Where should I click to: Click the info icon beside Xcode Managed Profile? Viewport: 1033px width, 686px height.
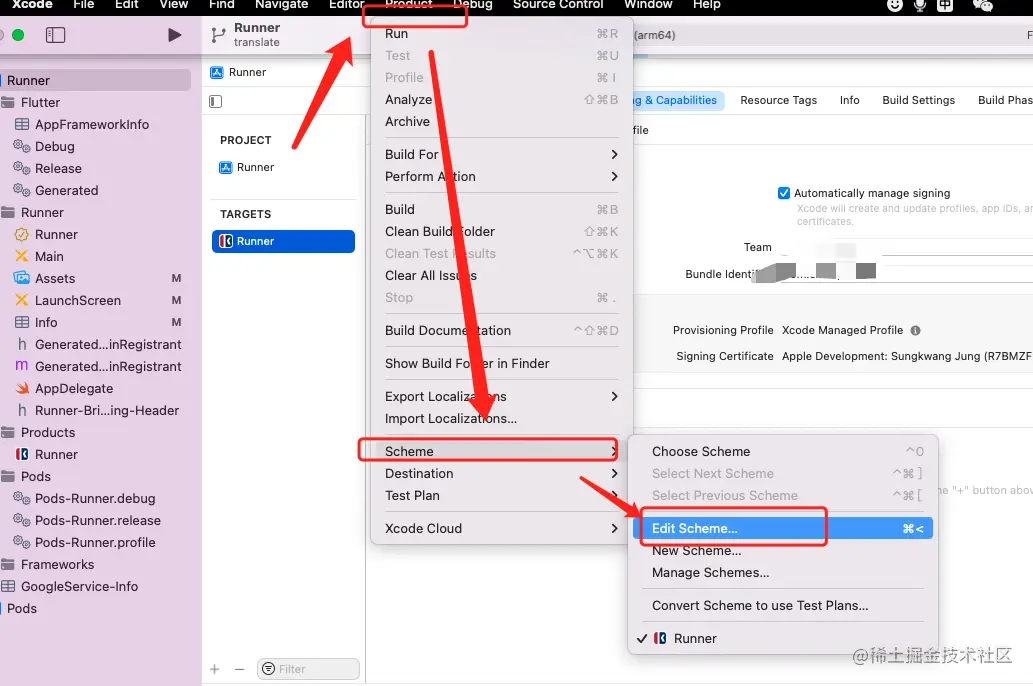point(915,330)
